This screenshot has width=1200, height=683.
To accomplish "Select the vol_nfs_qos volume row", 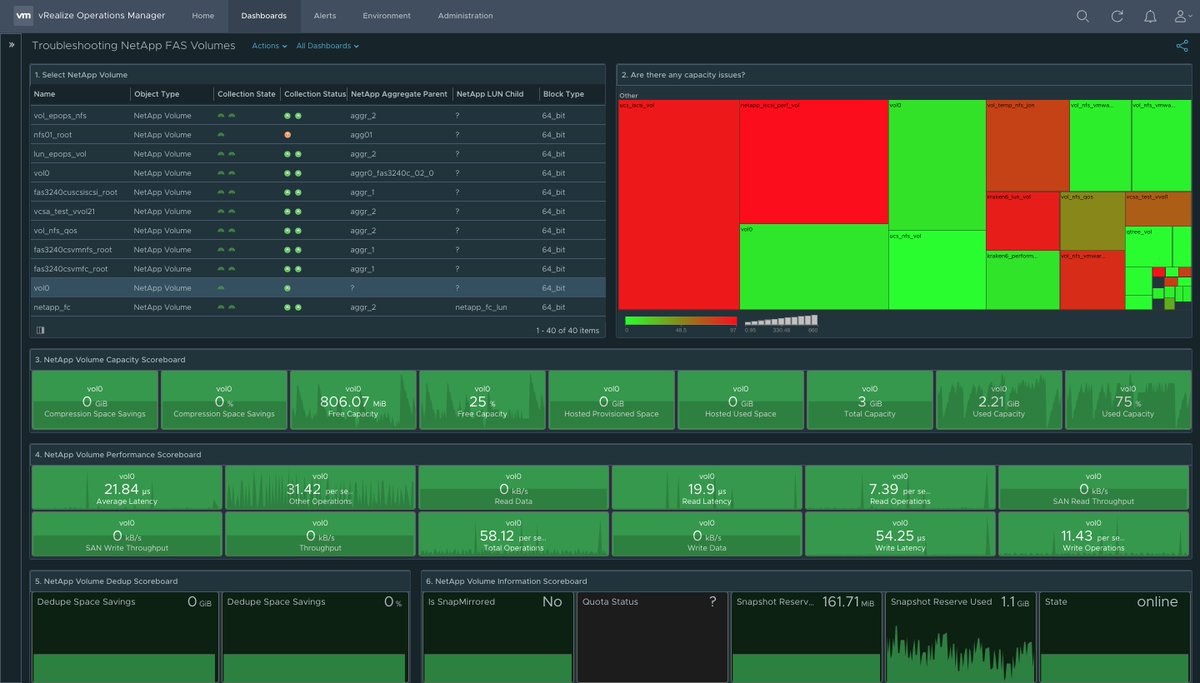I will tap(317, 230).
